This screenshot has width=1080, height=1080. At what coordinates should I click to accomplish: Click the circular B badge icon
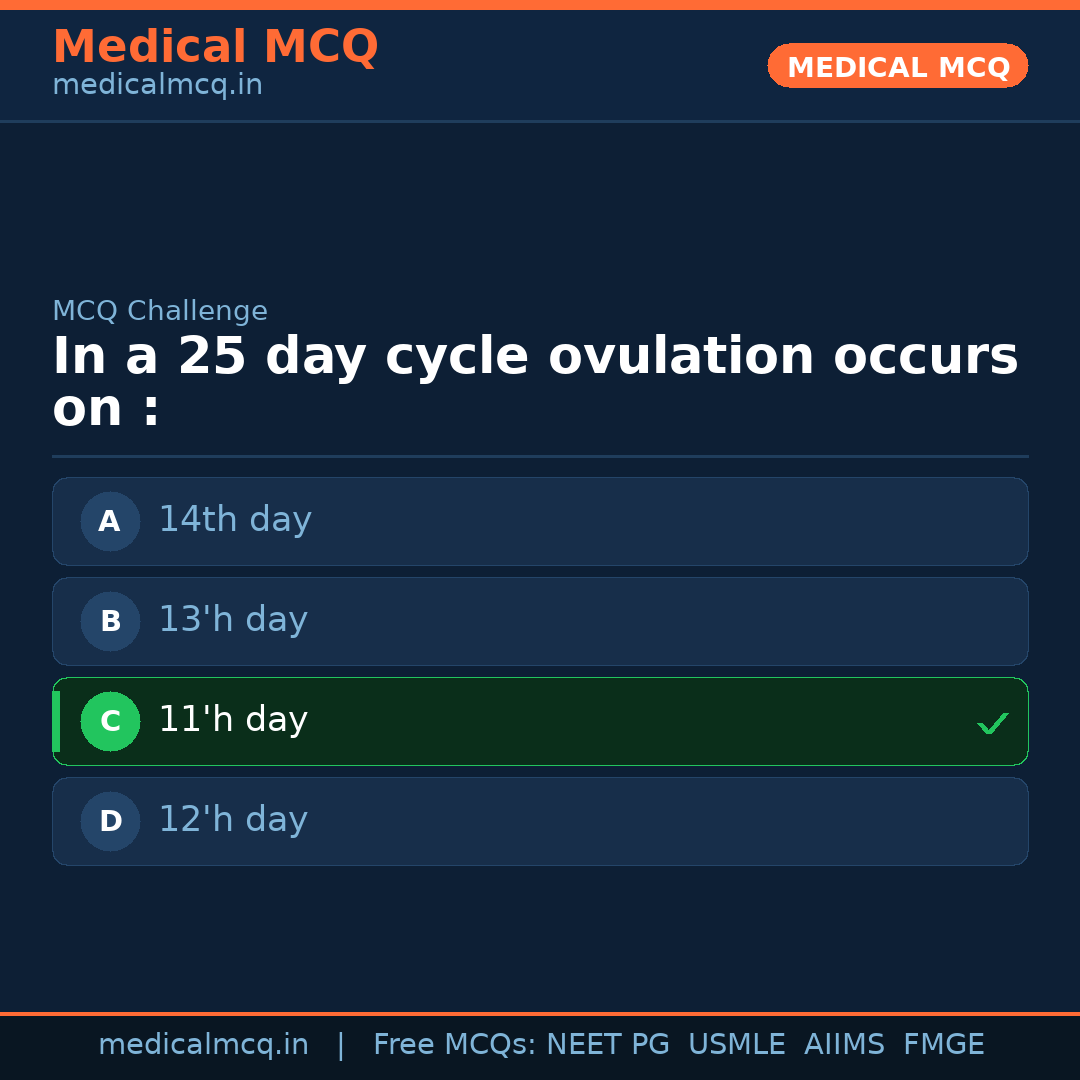point(109,621)
